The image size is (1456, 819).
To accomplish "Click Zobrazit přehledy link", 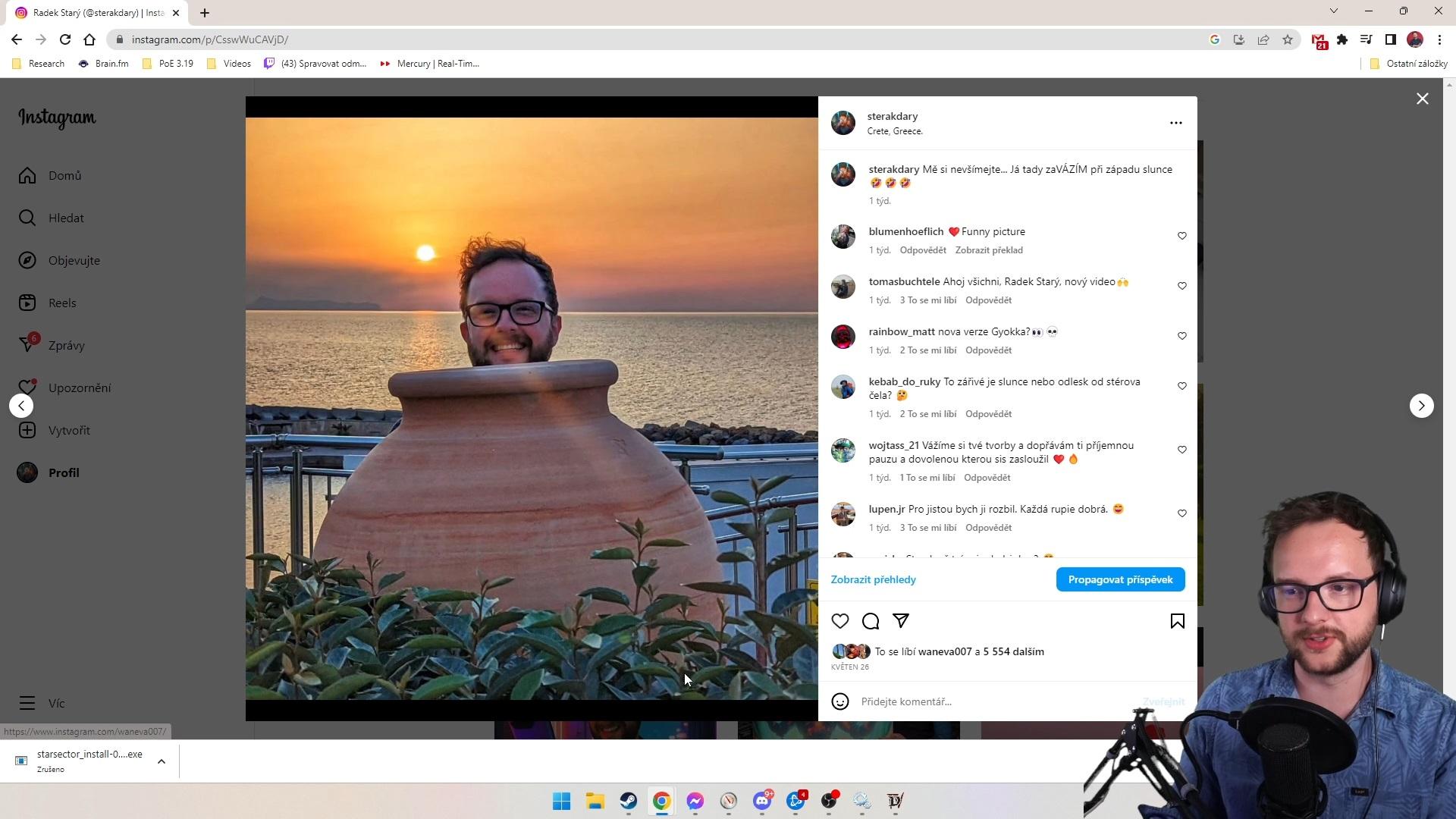I will pos(873,579).
